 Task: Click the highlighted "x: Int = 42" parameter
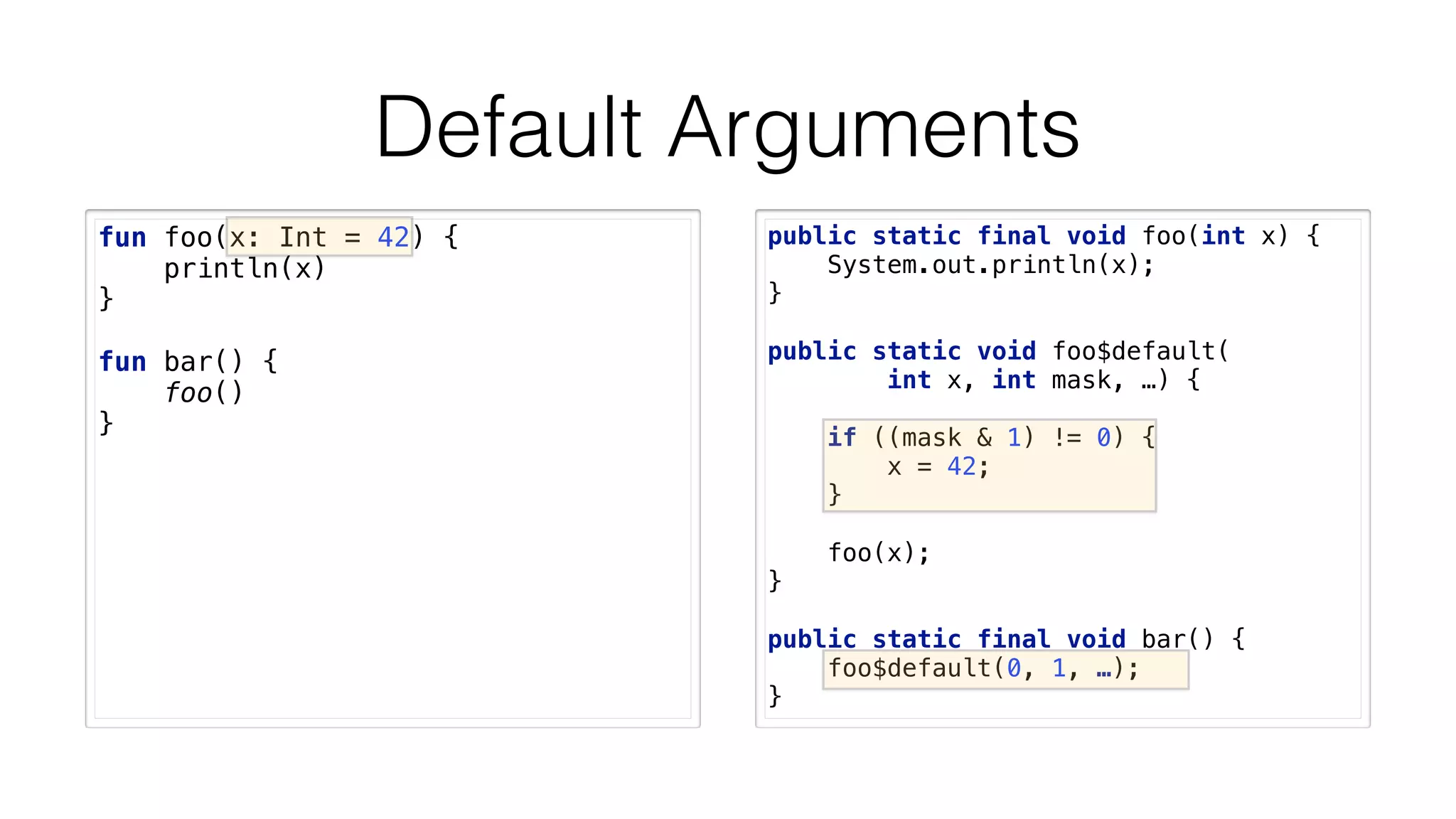point(319,237)
